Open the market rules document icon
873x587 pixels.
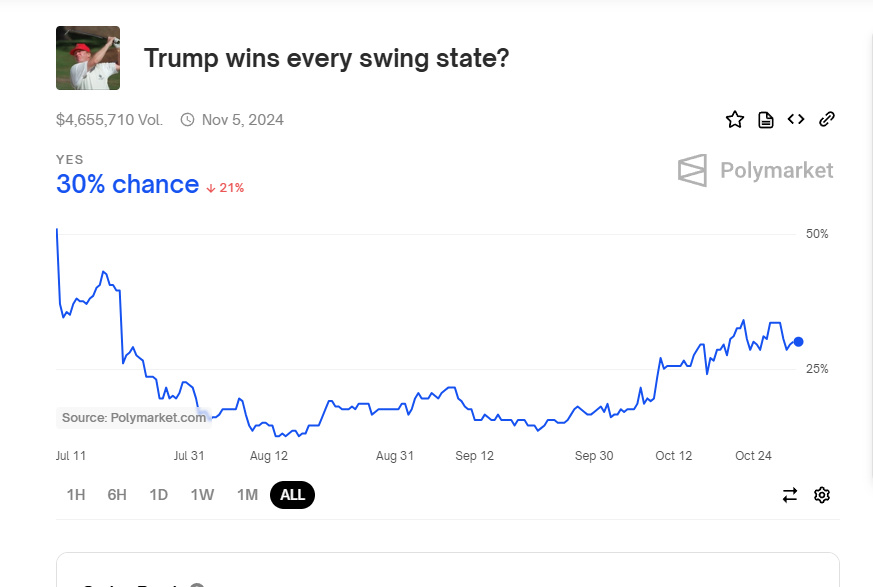click(766, 120)
